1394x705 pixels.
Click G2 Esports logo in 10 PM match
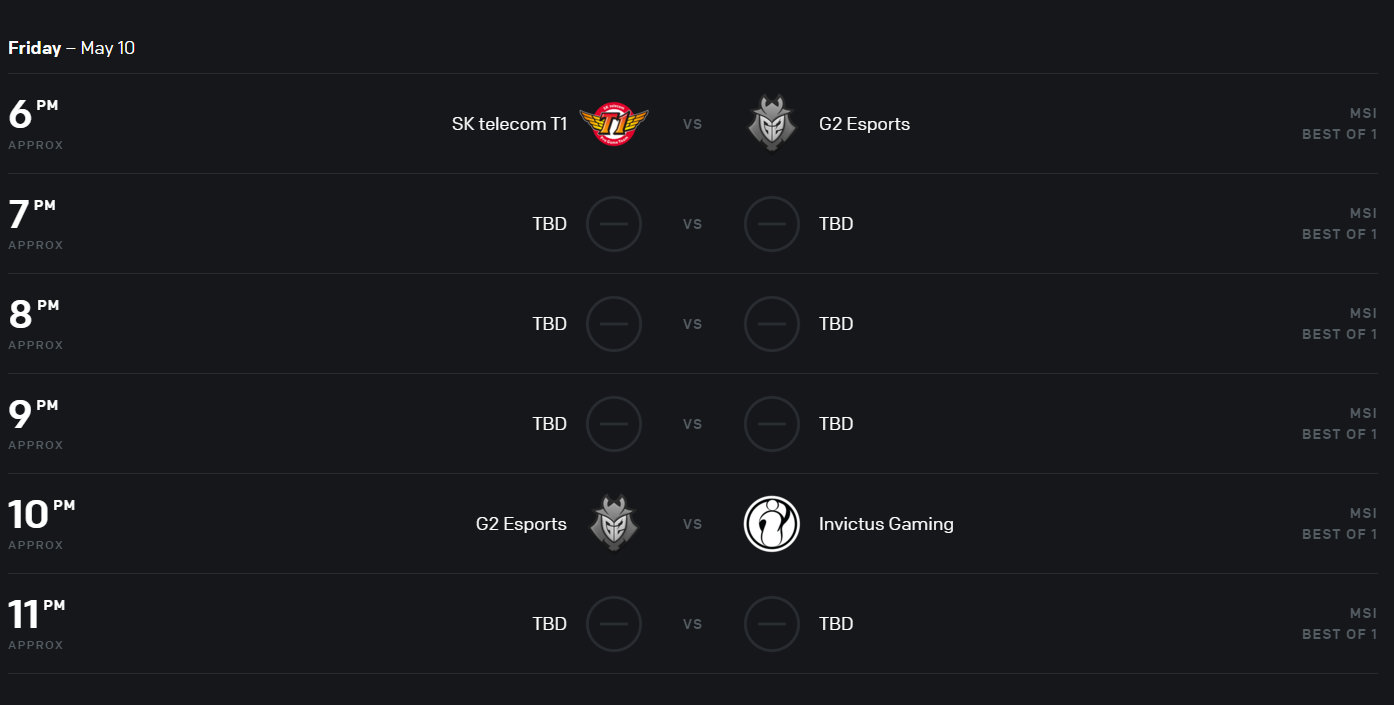point(614,524)
